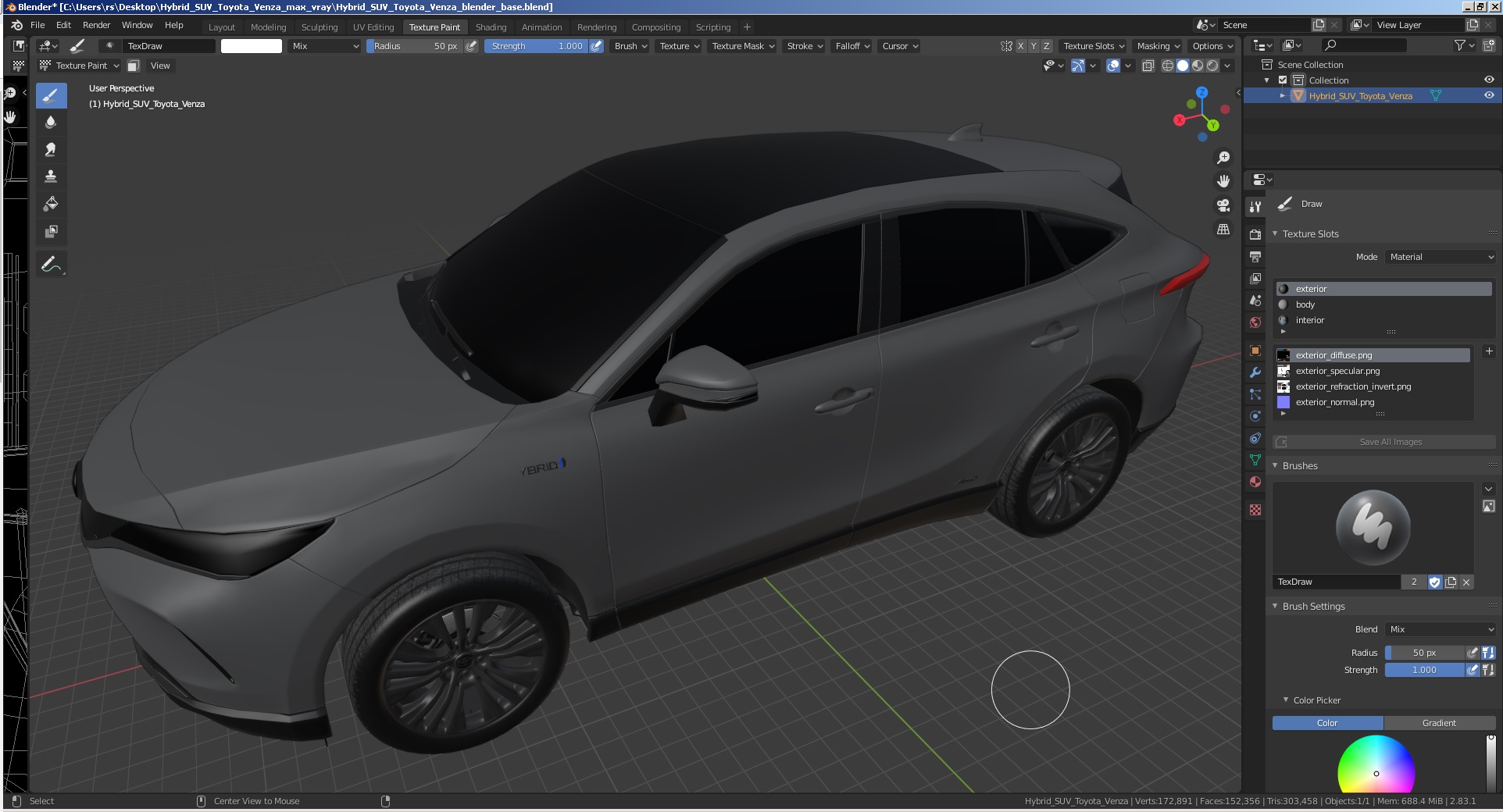Screen dimensions: 1503x812
Task: Select the Annotate tool
Action: [51, 265]
